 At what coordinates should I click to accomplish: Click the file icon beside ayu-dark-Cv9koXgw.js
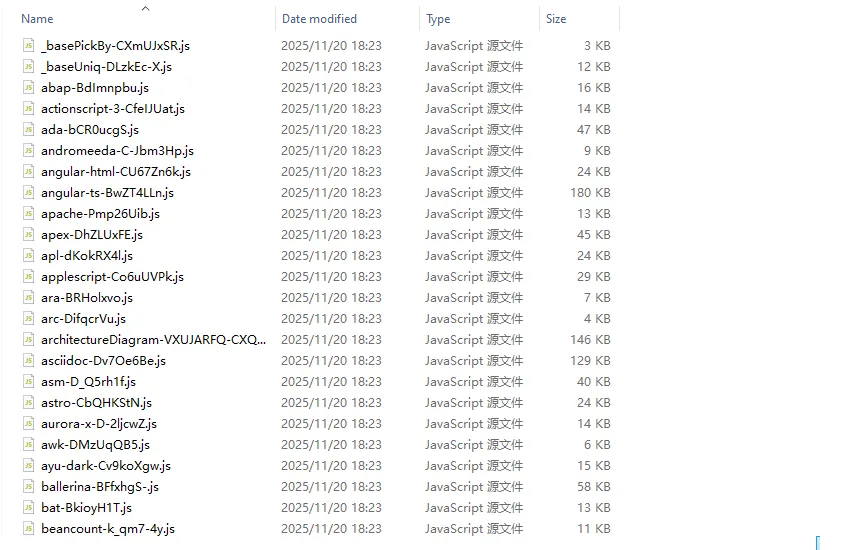[28, 465]
